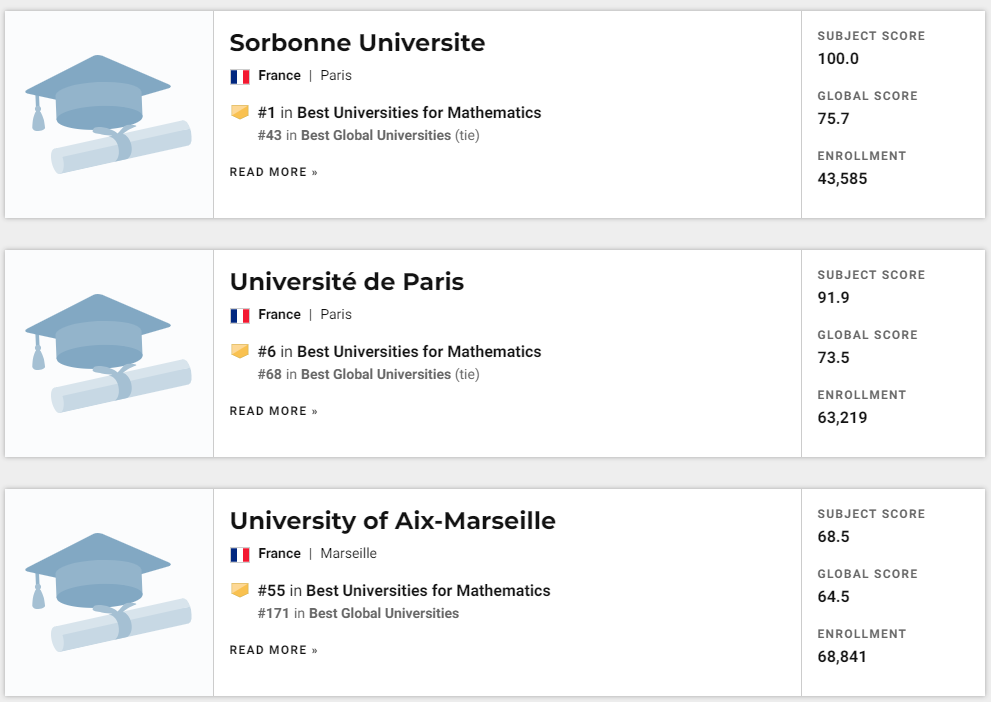Click Read More under University of Aix-Marseille

pos(274,650)
